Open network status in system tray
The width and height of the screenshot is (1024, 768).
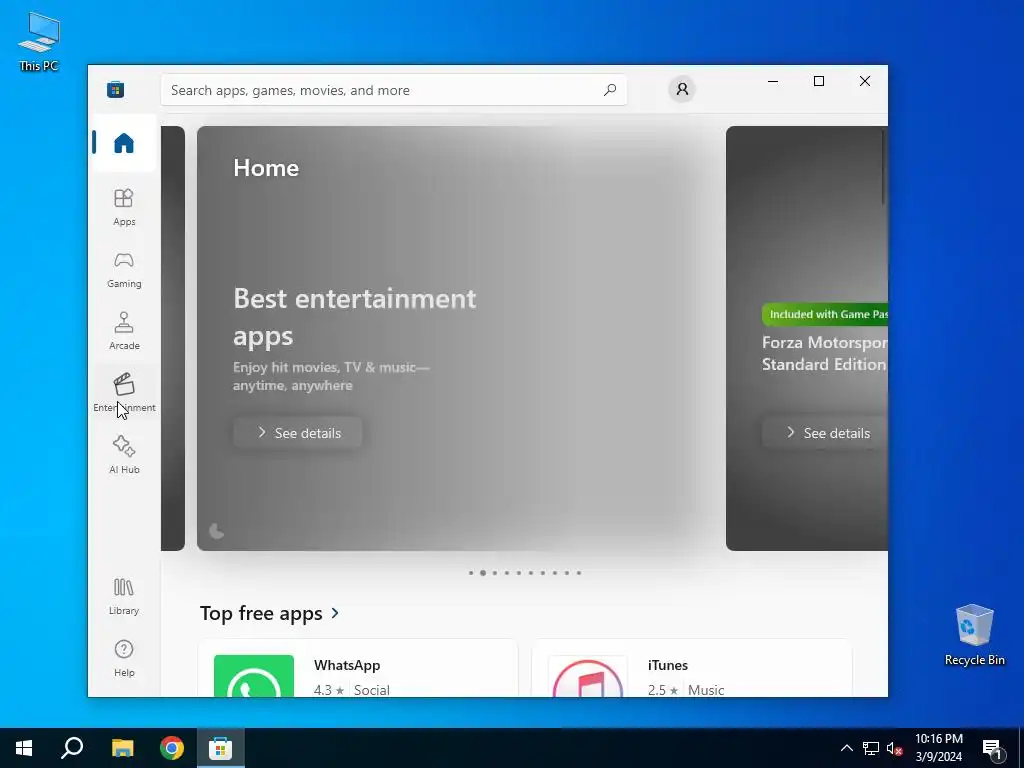pos(871,748)
